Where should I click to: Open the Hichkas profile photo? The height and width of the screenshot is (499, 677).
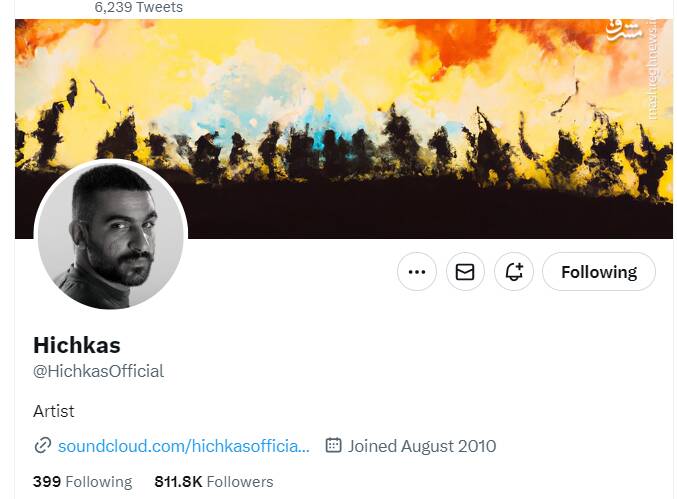[111, 236]
